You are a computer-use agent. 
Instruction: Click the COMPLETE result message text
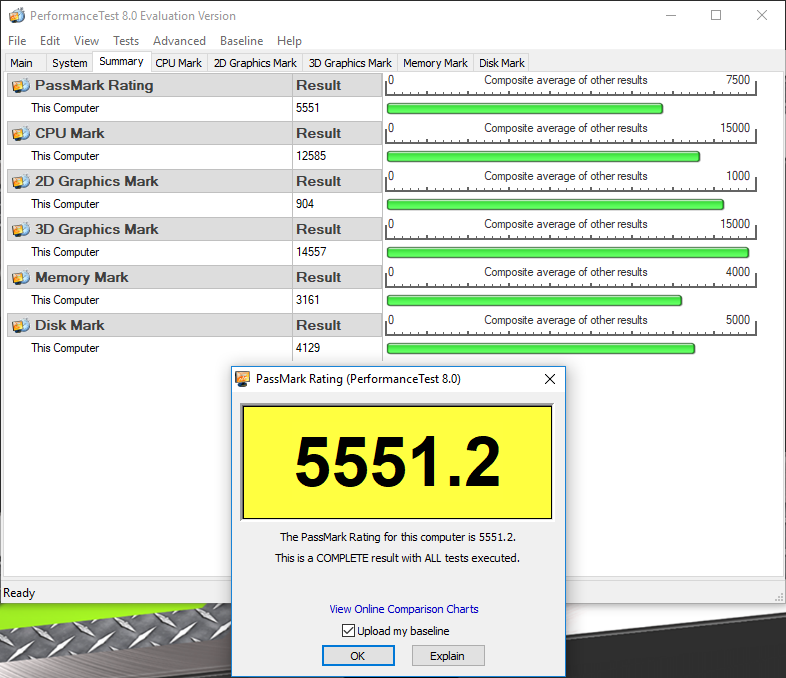tap(398, 558)
